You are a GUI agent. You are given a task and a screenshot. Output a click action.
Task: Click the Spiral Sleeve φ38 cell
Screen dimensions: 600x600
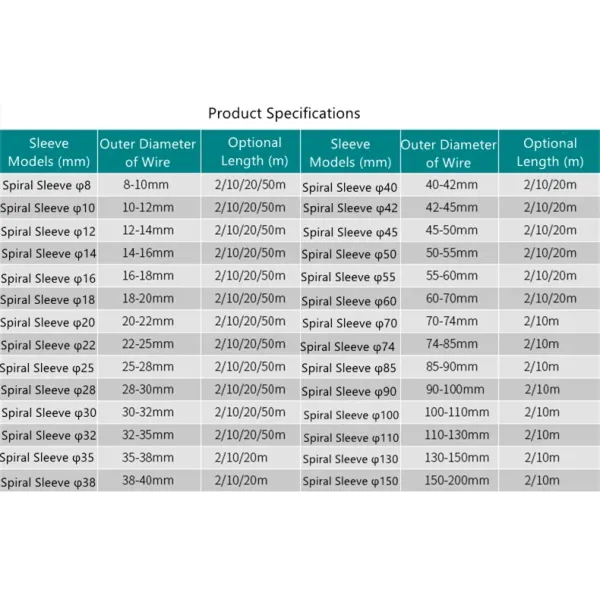49,481
